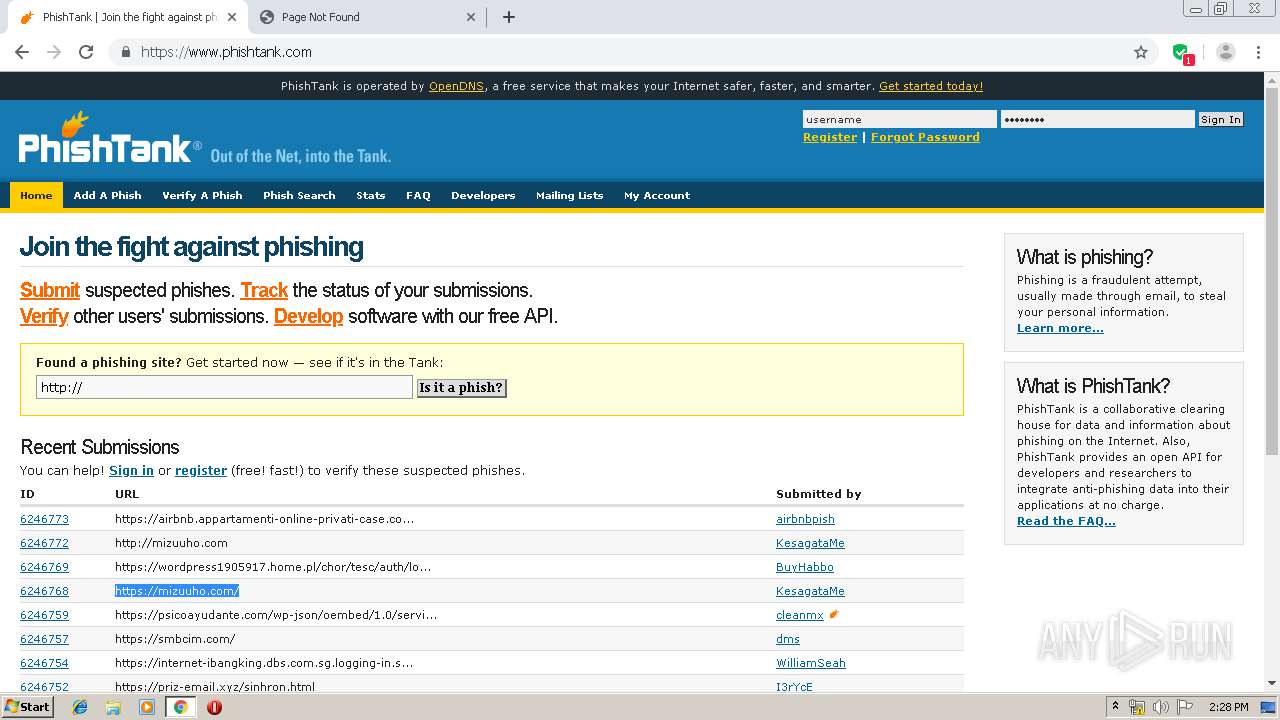Reload the page with the refresh icon
The height and width of the screenshot is (720, 1280).
point(86,52)
